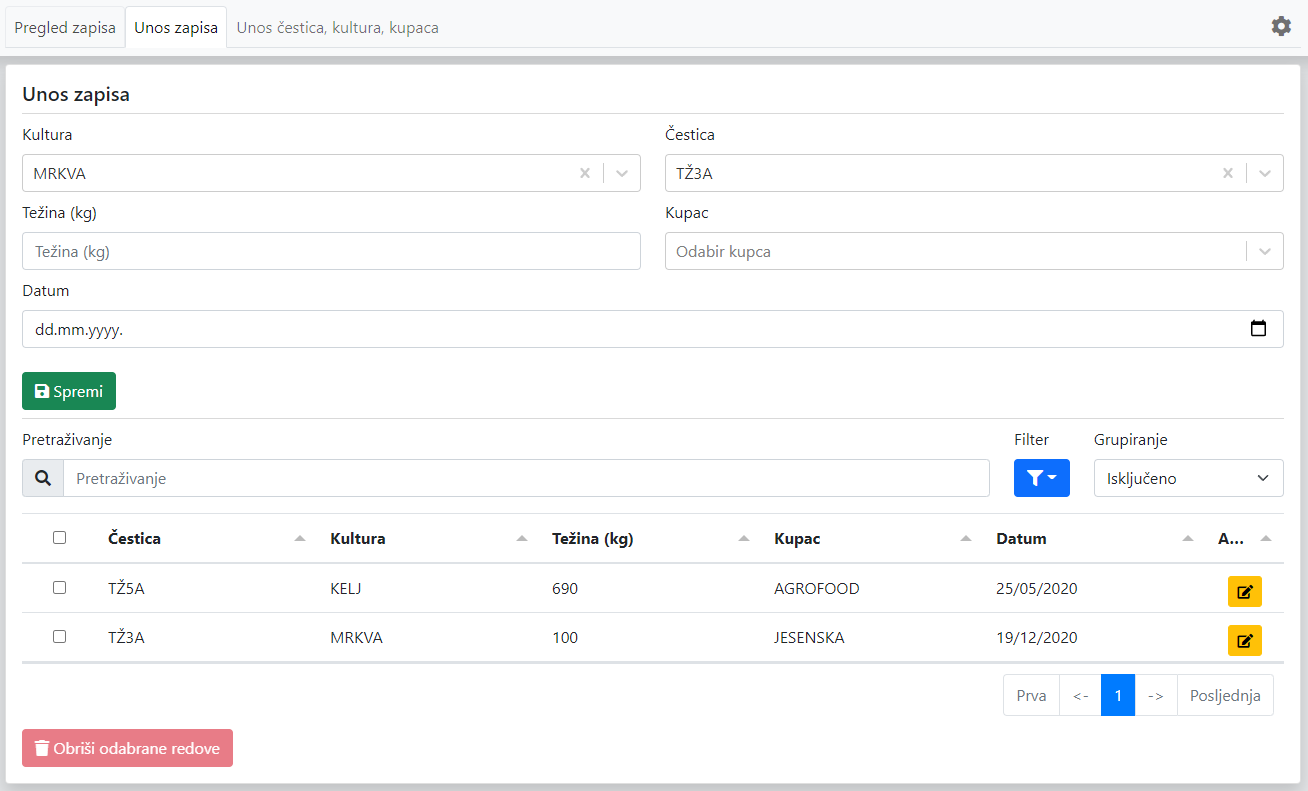Open the Unos čestica, kultura, kupaca tab
Image resolution: width=1308 pixels, height=791 pixels.
[x=337, y=28]
